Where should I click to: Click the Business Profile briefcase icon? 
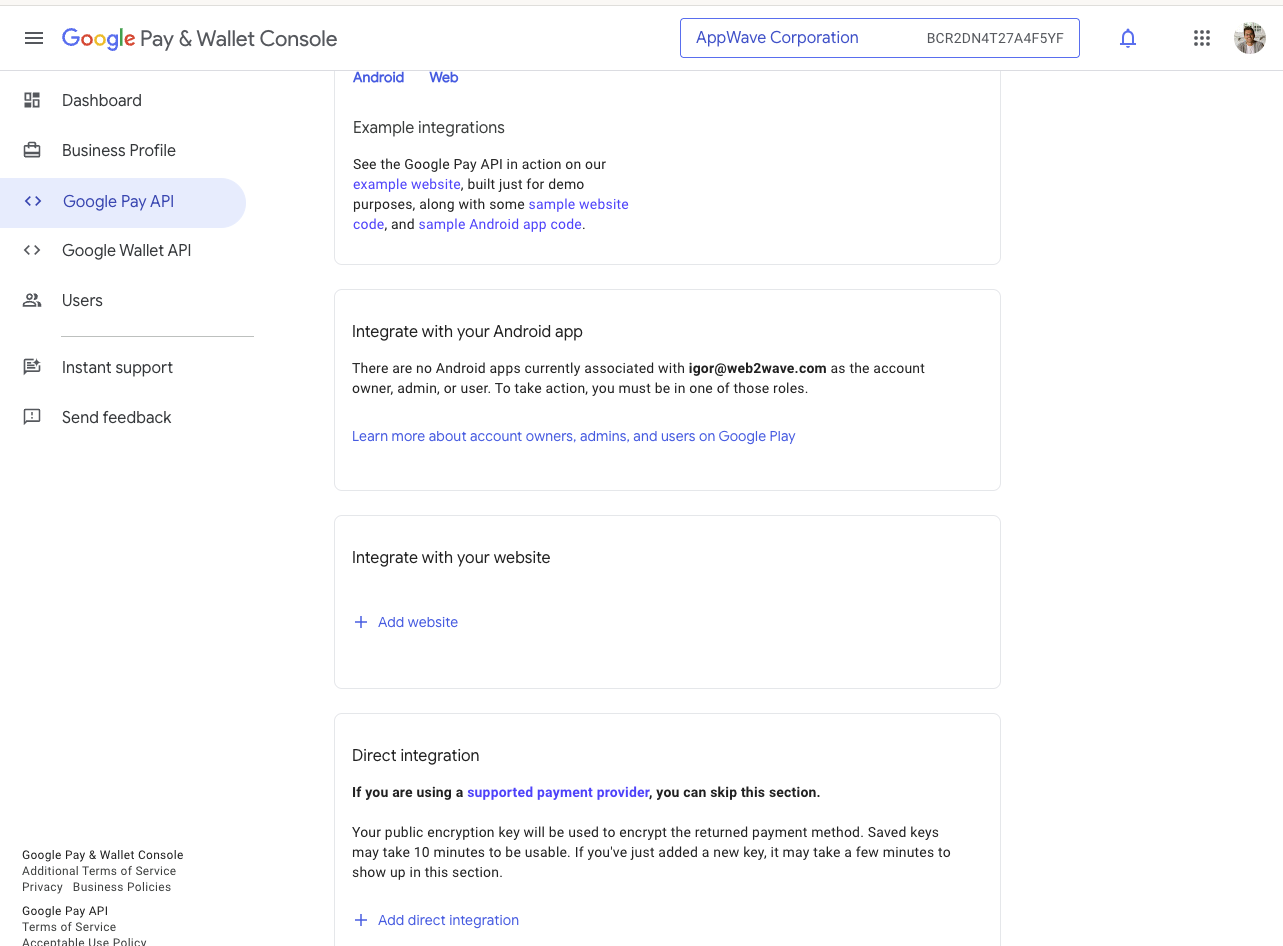[32, 150]
